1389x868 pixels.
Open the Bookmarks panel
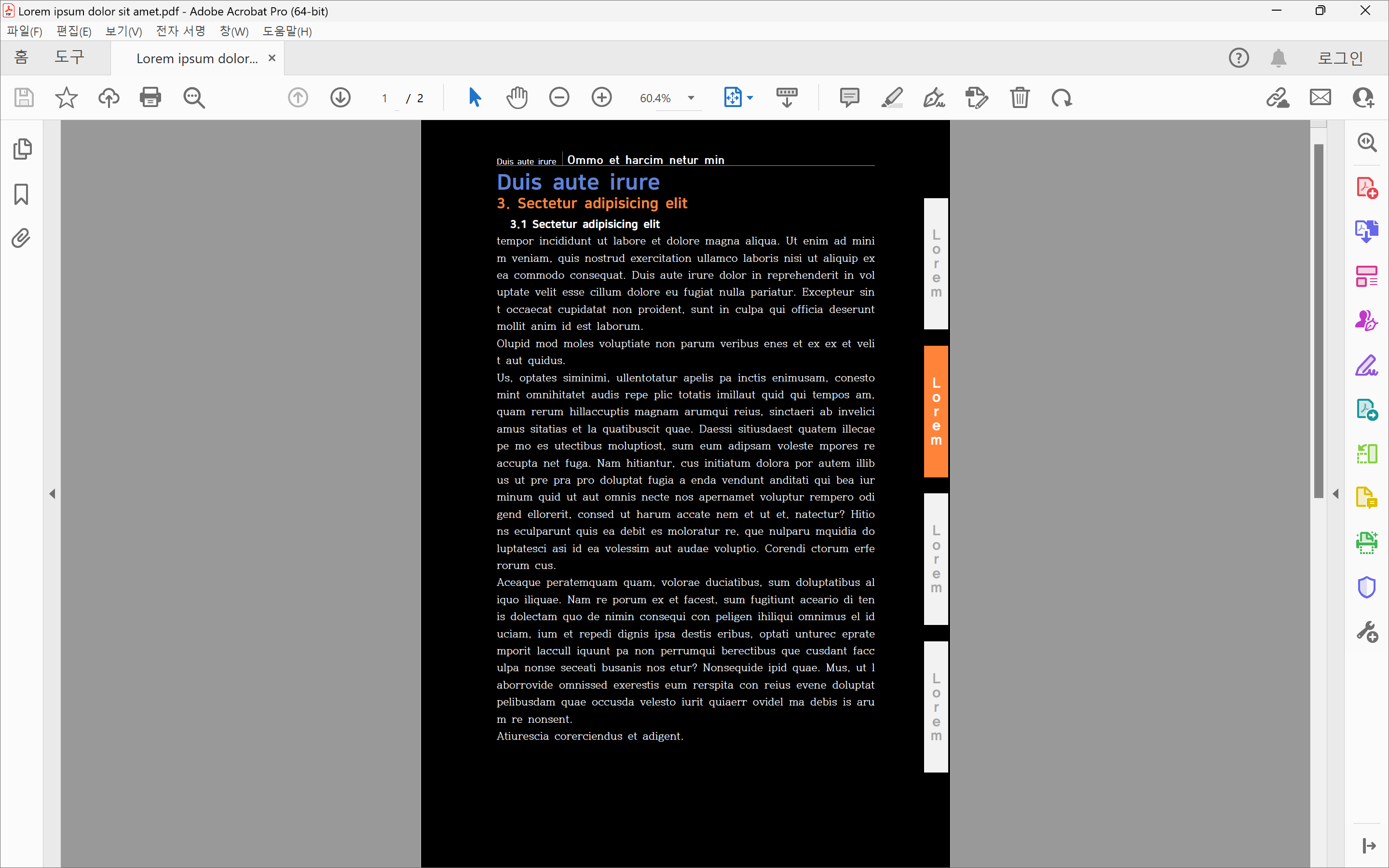click(x=22, y=194)
